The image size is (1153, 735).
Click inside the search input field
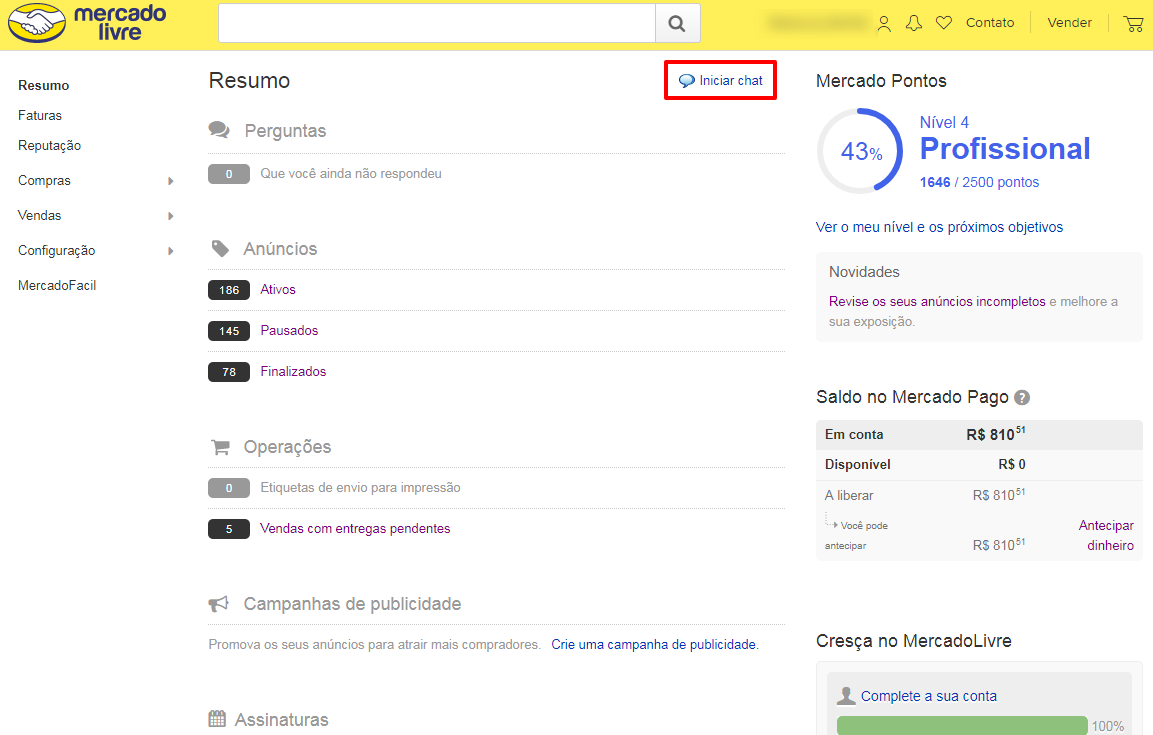pos(437,24)
